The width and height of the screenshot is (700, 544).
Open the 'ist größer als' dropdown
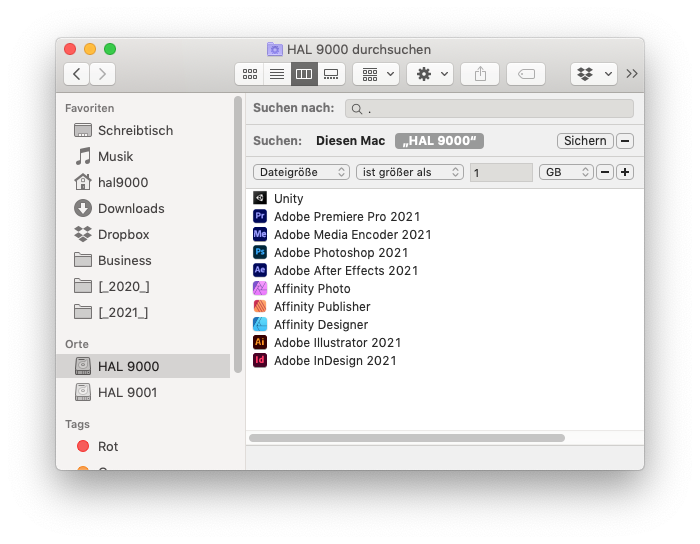(409, 172)
